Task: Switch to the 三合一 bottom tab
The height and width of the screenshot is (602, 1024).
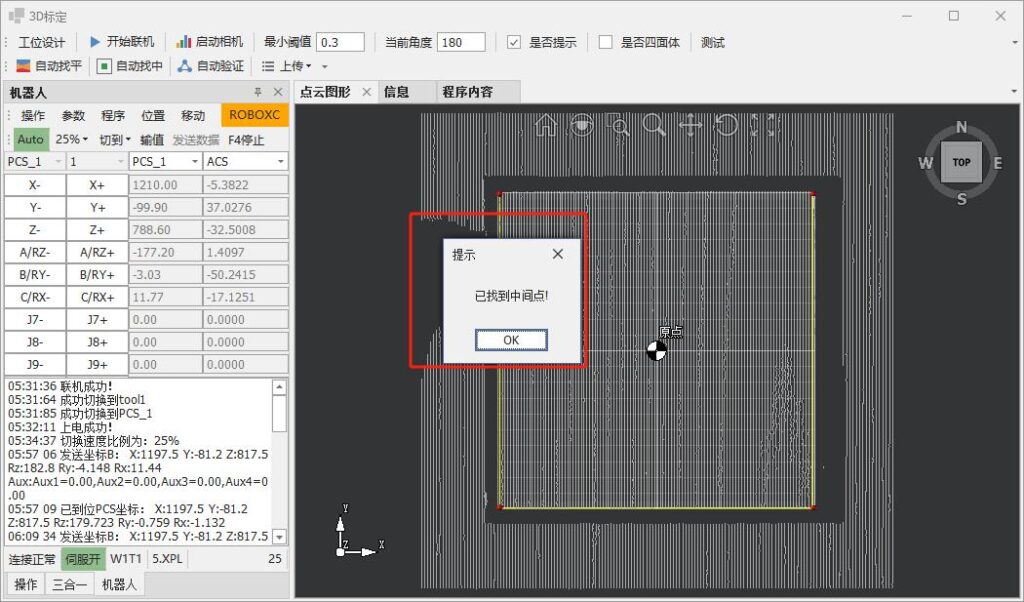Action: 69,584
